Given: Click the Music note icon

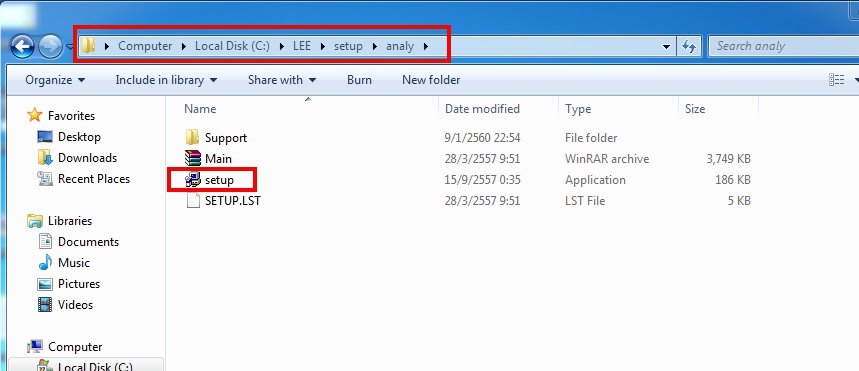Looking at the screenshot, I should [x=45, y=262].
